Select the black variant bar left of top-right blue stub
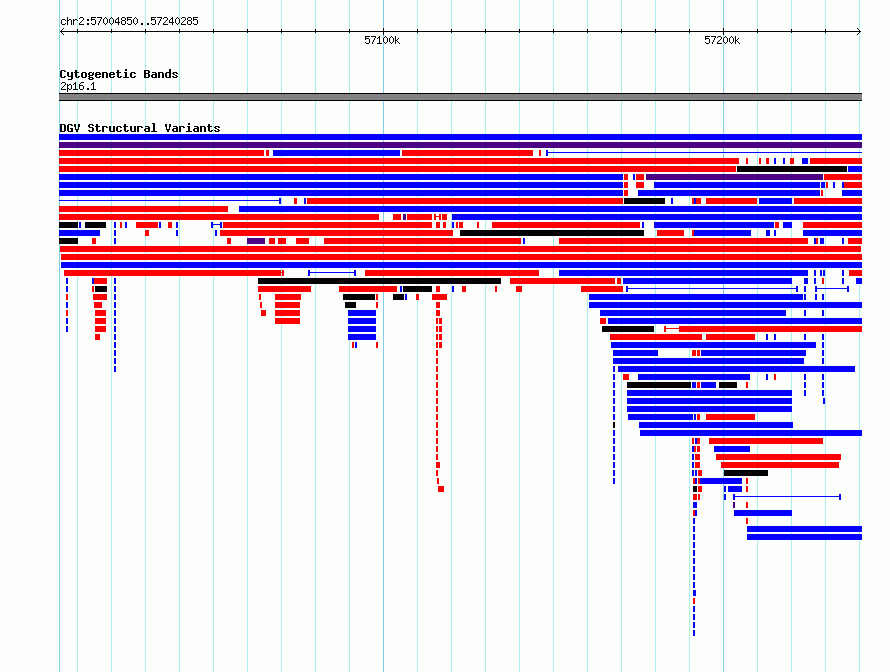The image size is (890, 672). [792, 169]
